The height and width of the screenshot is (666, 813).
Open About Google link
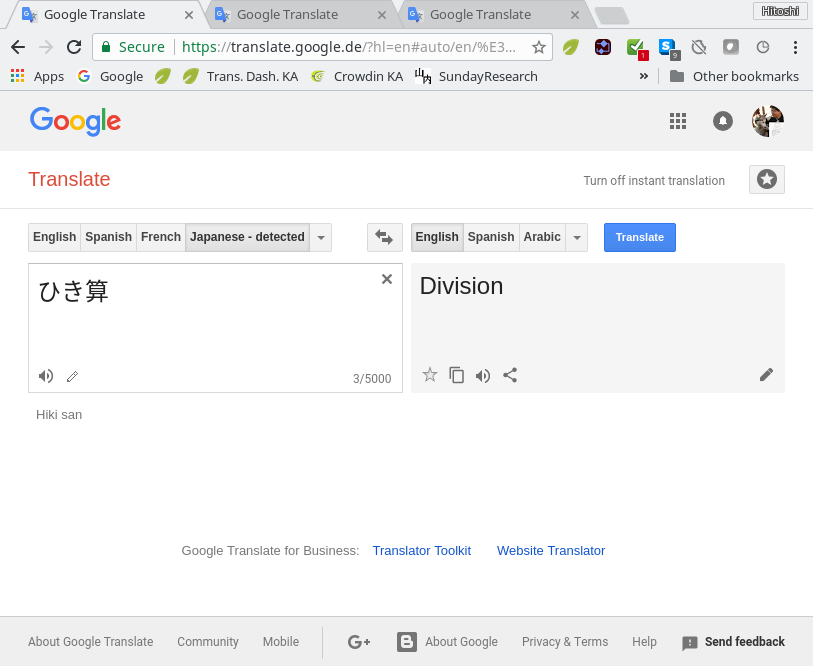461,642
